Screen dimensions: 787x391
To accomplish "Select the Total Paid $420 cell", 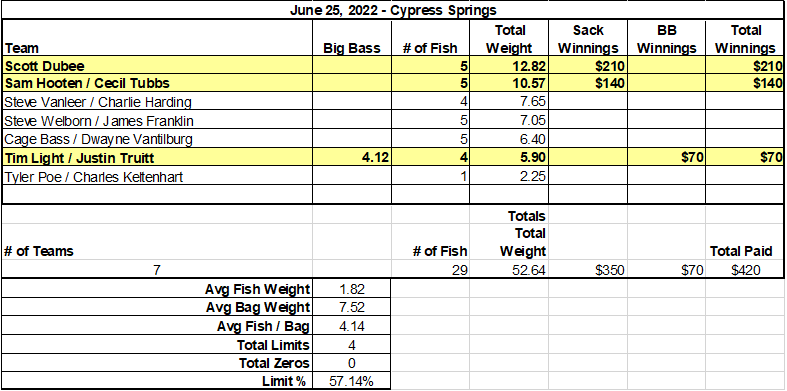I will click(x=745, y=270).
